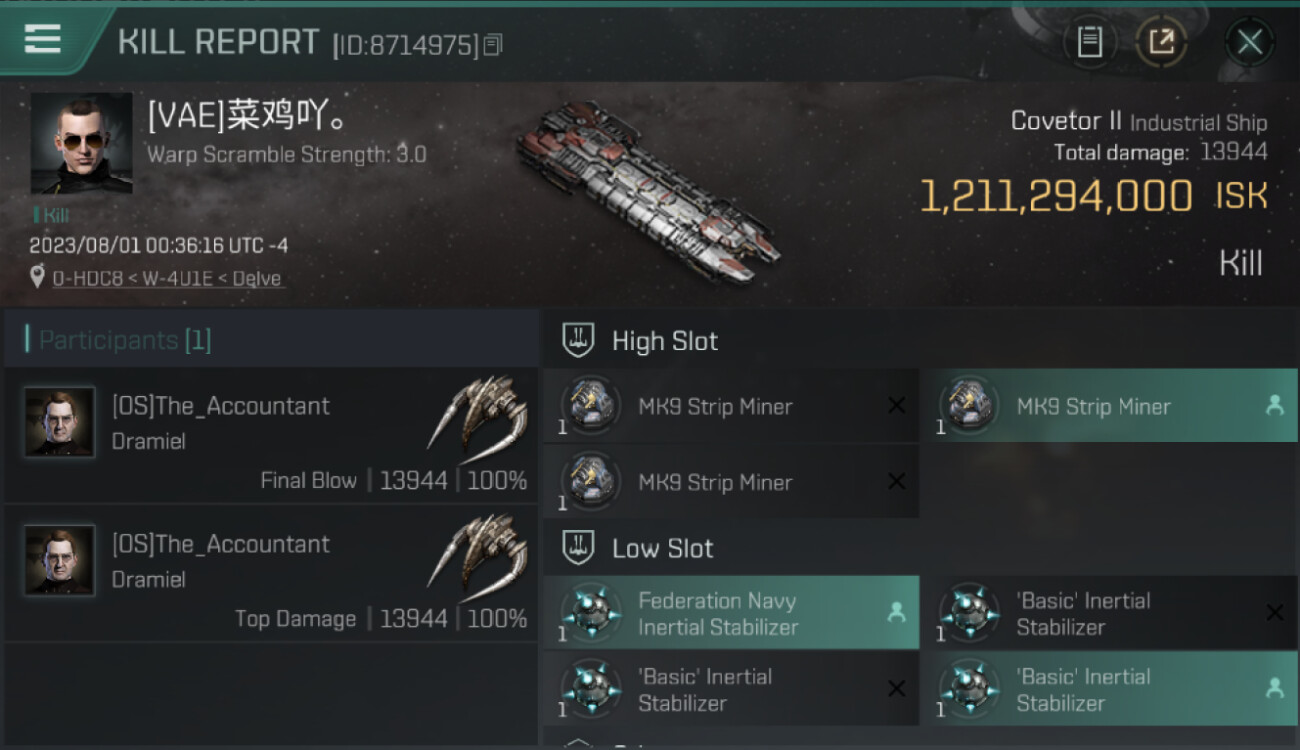Screen dimensions: 1300x750
Task: Open the kill report clipboard notes icon
Action: pos(1089,42)
